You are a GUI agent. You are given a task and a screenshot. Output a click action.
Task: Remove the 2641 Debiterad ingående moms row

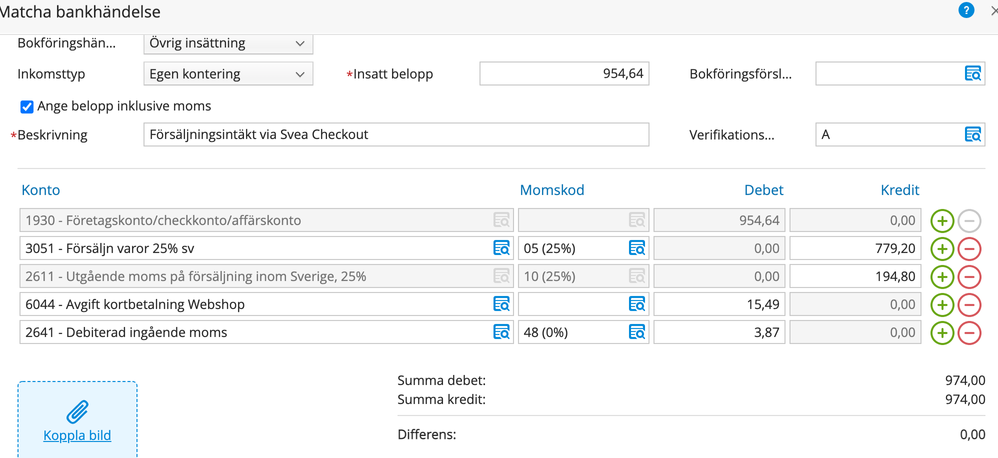[x=969, y=332]
